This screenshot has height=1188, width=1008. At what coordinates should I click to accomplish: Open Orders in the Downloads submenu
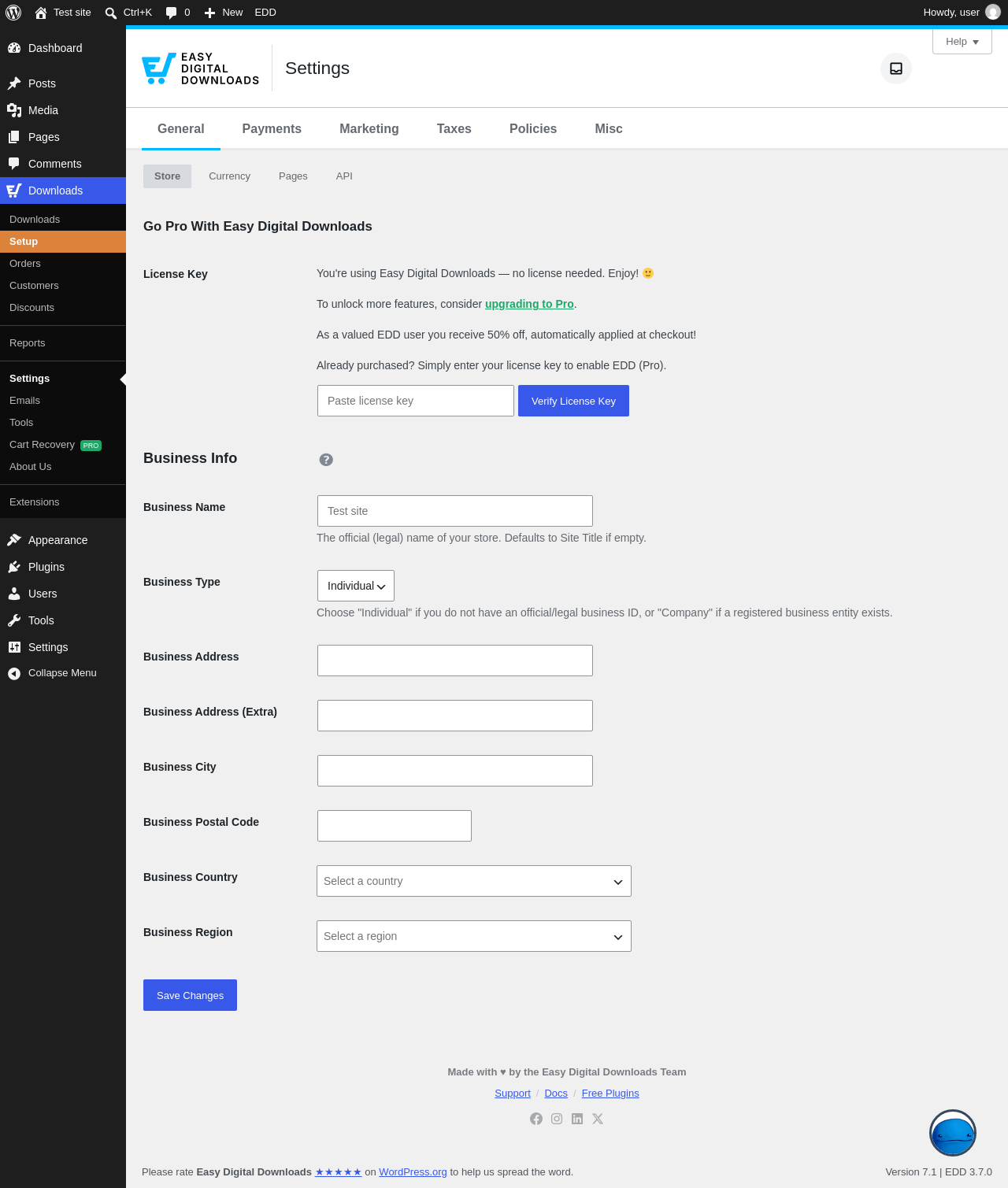63,264
